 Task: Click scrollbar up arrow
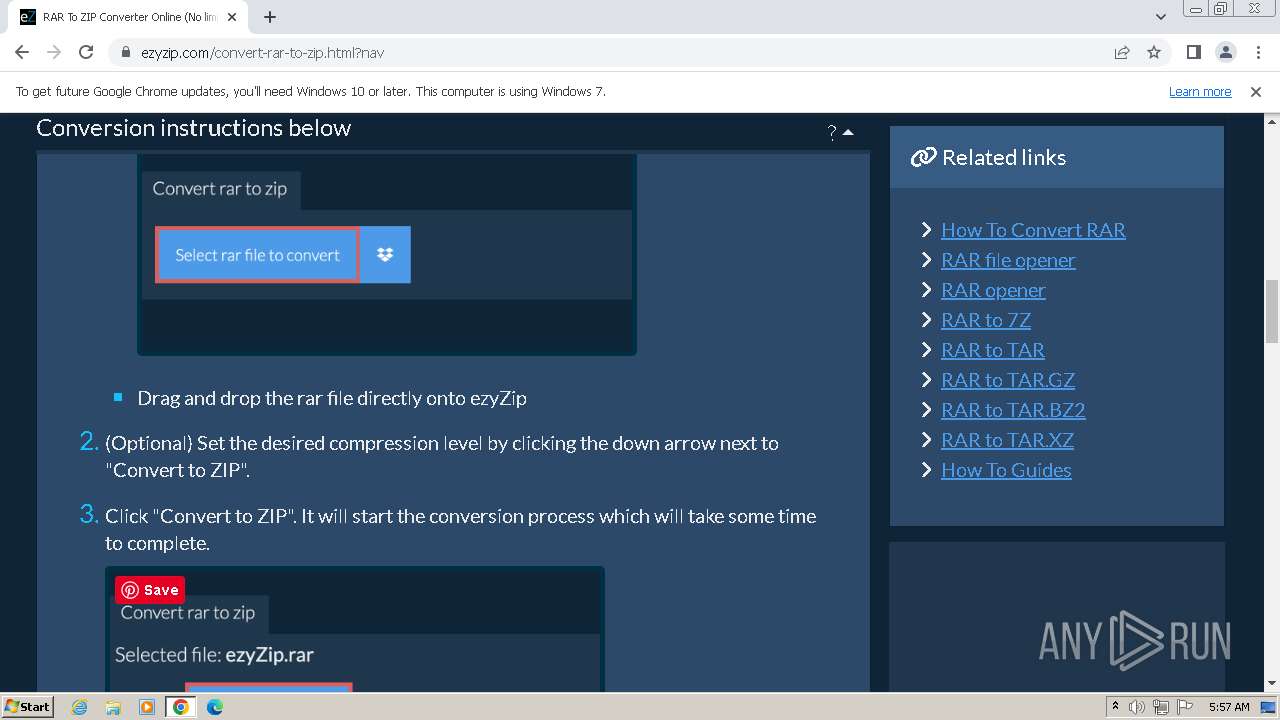(x=1272, y=120)
